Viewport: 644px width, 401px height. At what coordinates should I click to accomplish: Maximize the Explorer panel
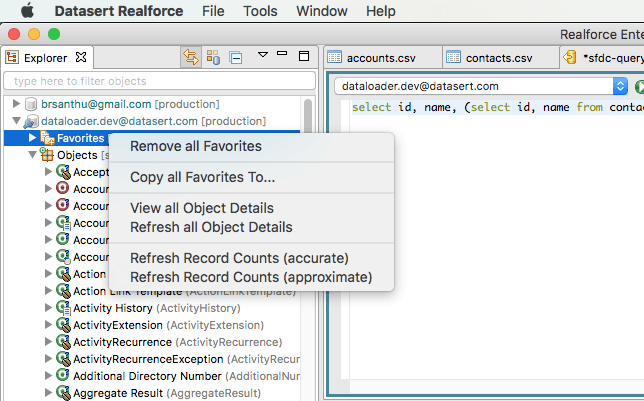(x=304, y=56)
